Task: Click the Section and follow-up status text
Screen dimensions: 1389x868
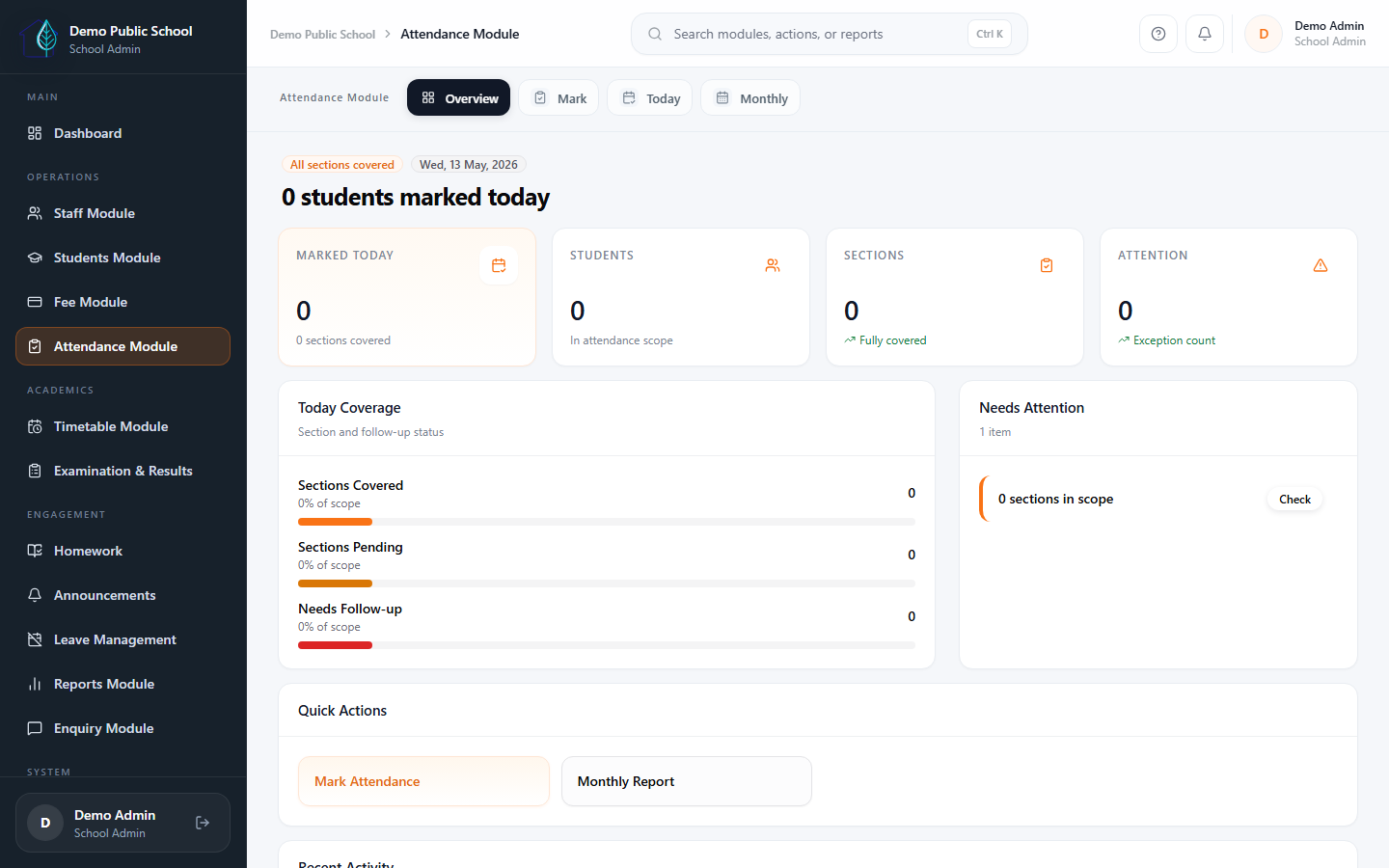Action: 370,432
